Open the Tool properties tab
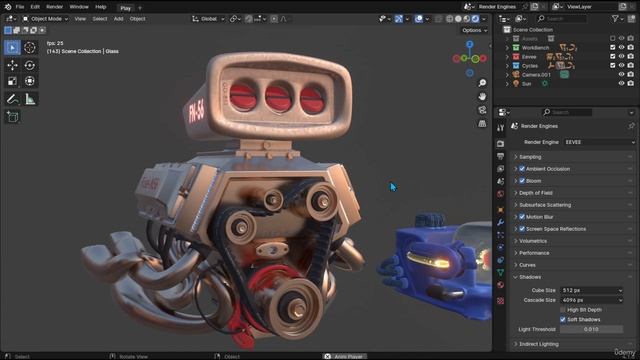The width and height of the screenshot is (640, 360). click(x=500, y=128)
